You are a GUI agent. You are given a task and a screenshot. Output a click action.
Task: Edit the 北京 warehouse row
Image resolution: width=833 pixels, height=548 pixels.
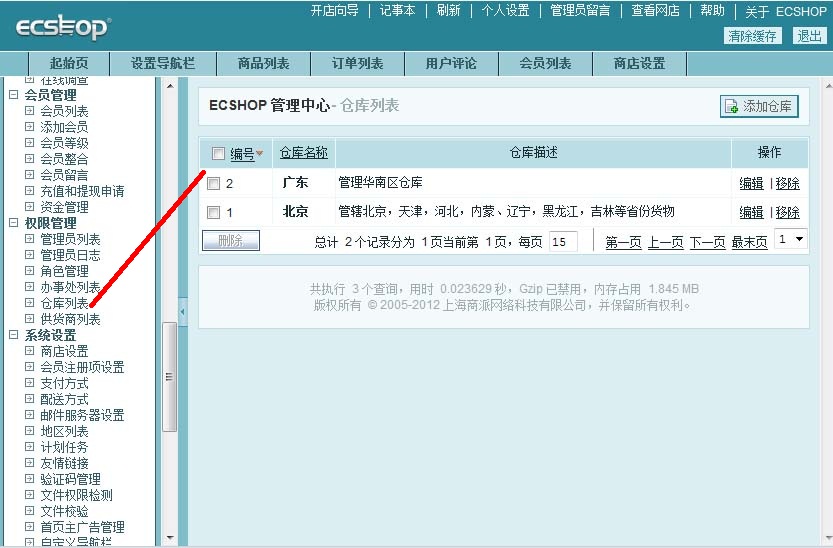coord(751,212)
